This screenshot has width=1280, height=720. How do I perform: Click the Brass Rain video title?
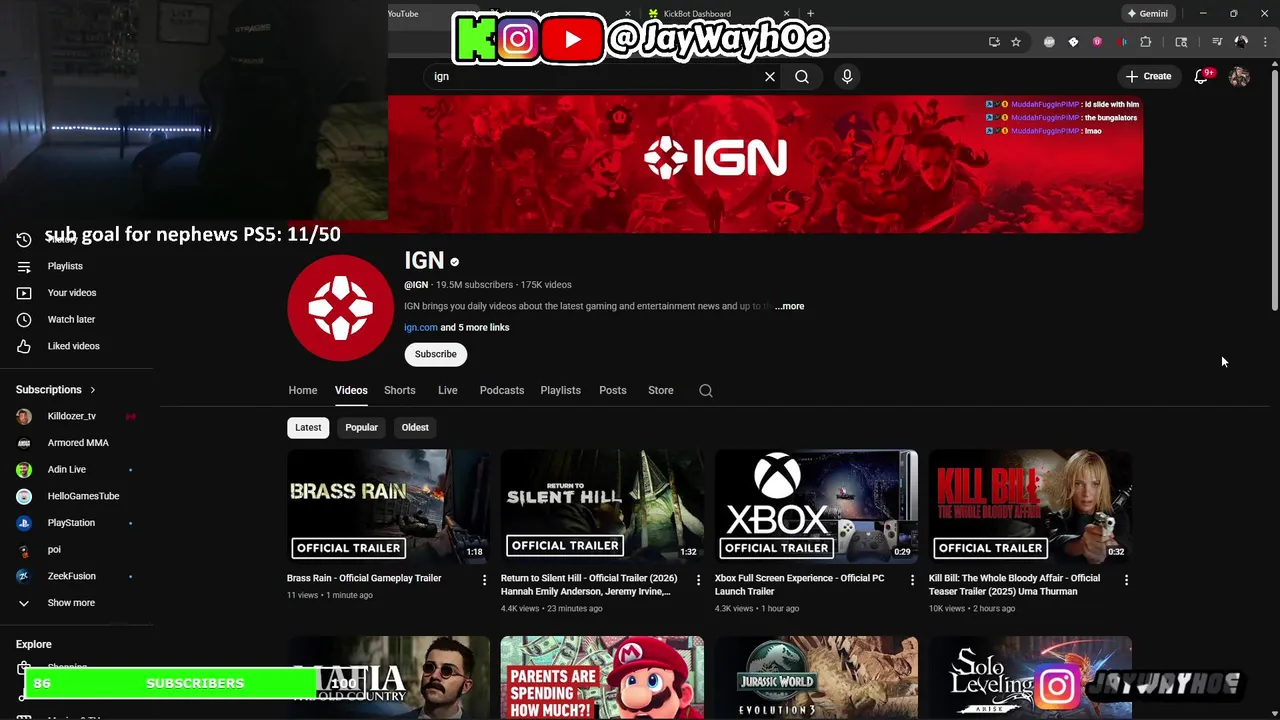364,578
